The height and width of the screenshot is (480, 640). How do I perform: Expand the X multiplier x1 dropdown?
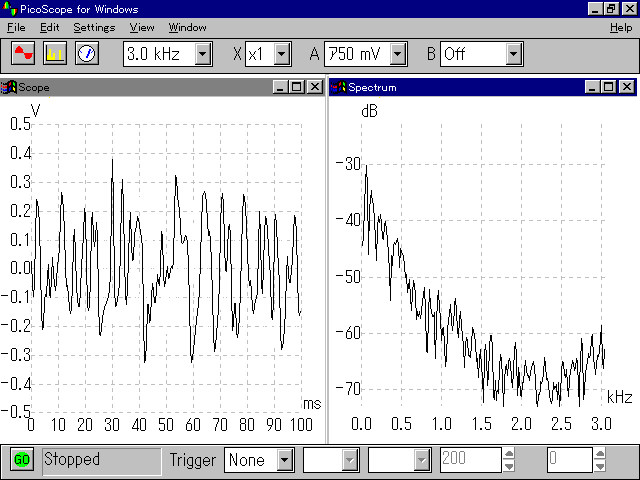coord(282,54)
